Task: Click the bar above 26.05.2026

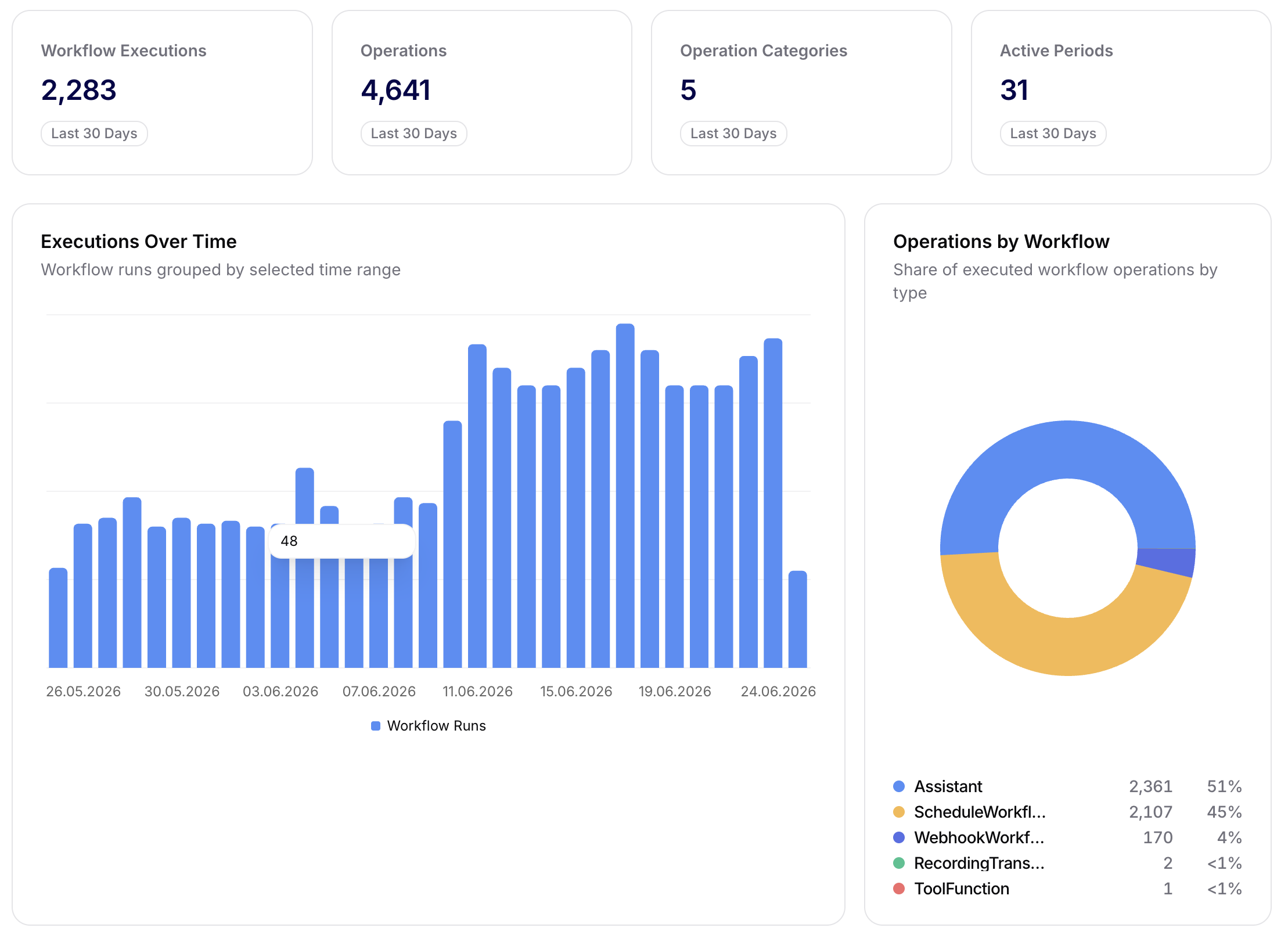Action: (83, 596)
